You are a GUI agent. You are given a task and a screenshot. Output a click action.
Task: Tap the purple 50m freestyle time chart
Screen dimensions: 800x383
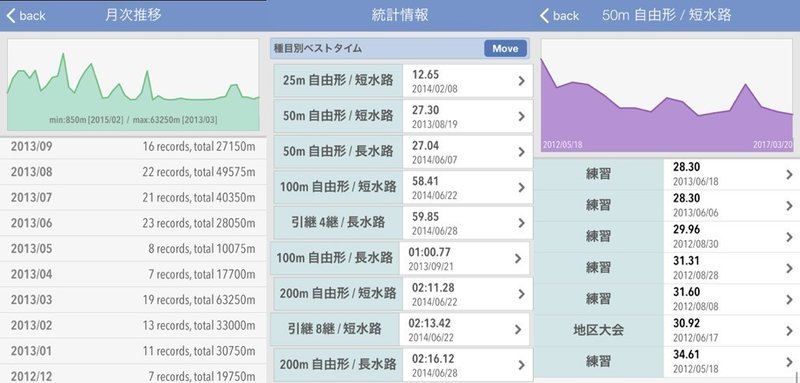(667, 95)
